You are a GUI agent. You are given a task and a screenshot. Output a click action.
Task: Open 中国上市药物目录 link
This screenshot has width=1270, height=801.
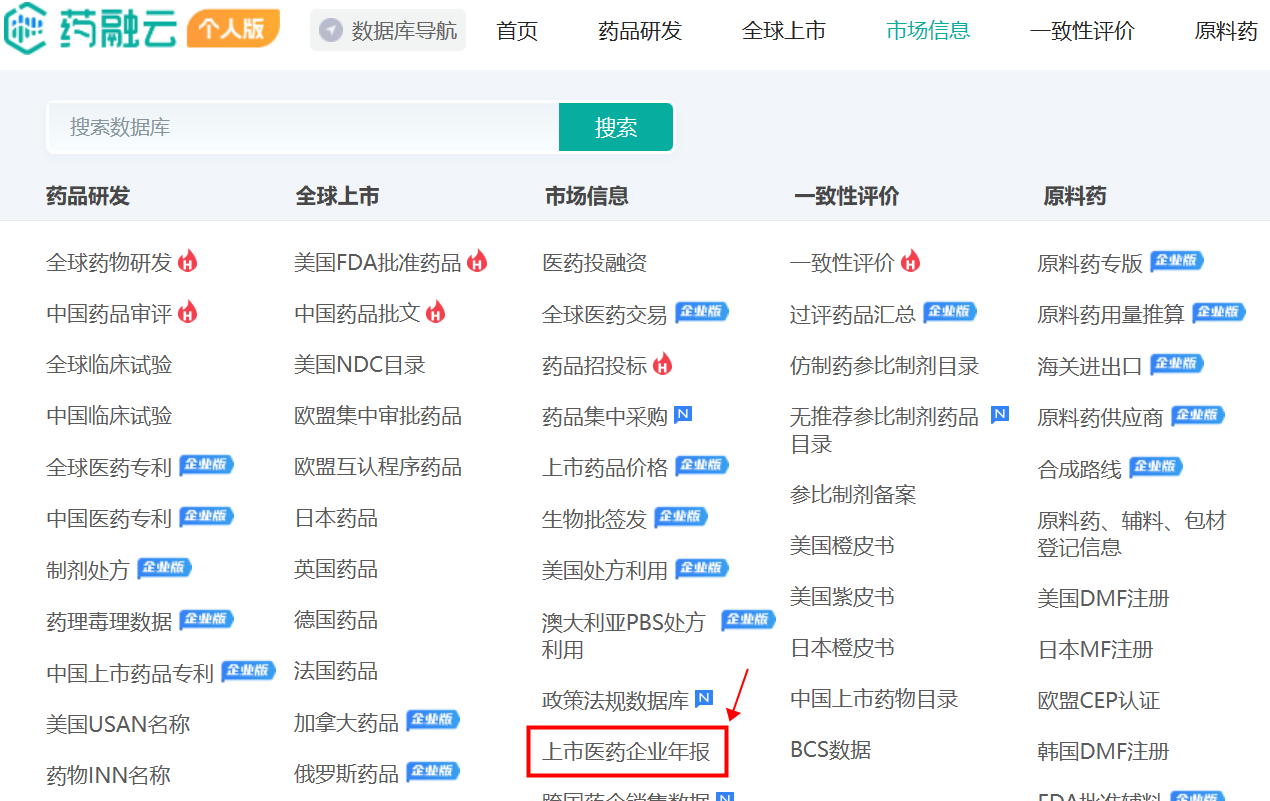pos(874,699)
